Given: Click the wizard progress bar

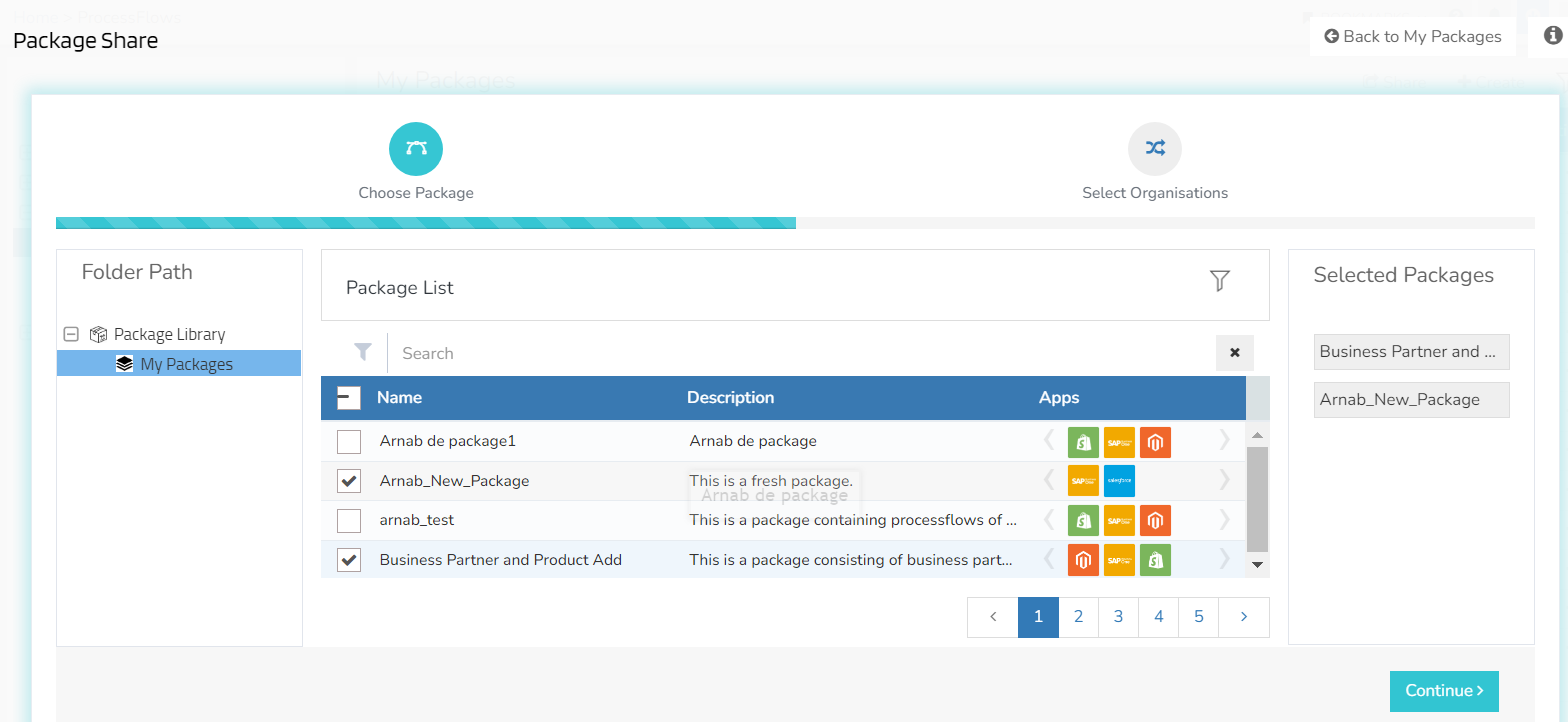Looking at the screenshot, I should 795,223.
